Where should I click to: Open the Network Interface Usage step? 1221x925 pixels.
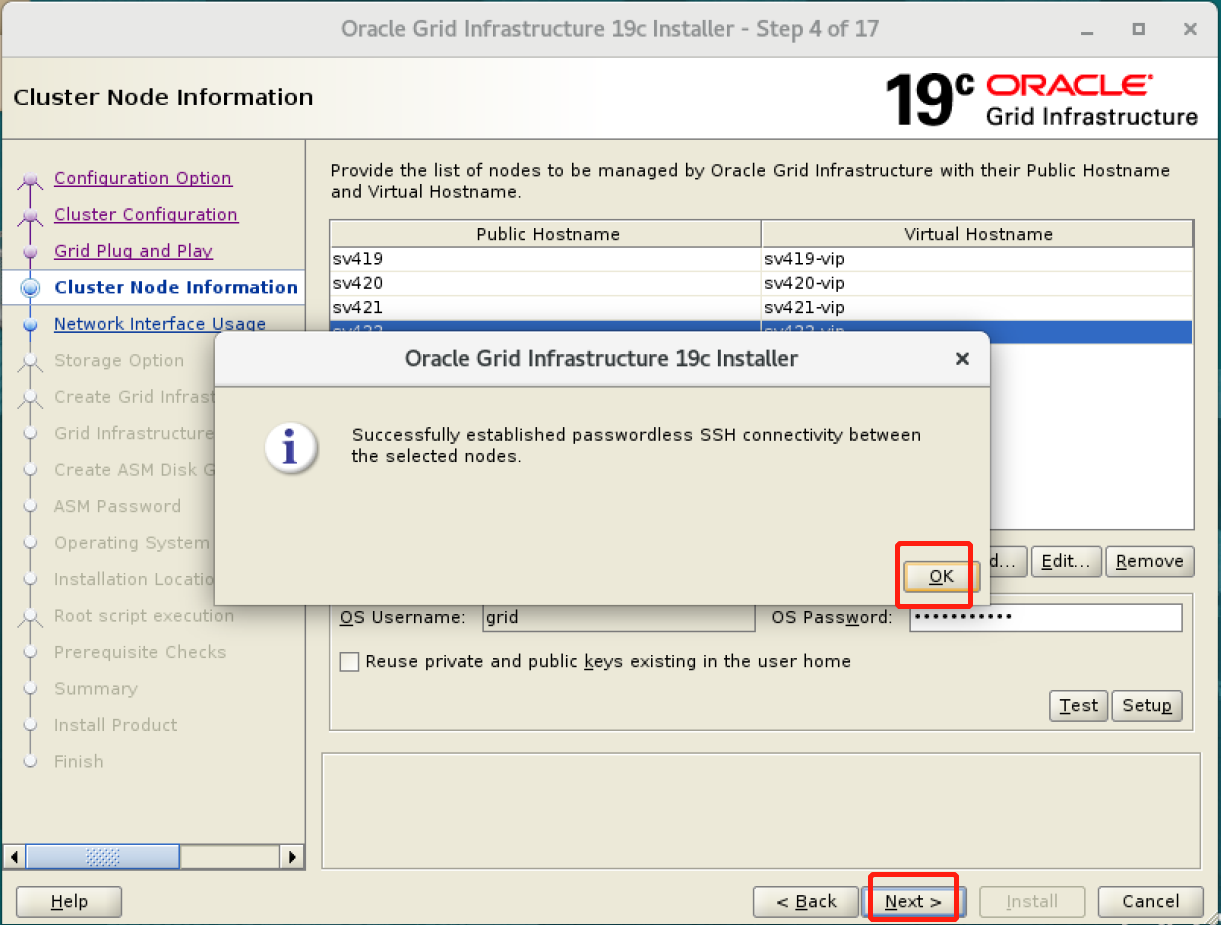coord(160,324)
